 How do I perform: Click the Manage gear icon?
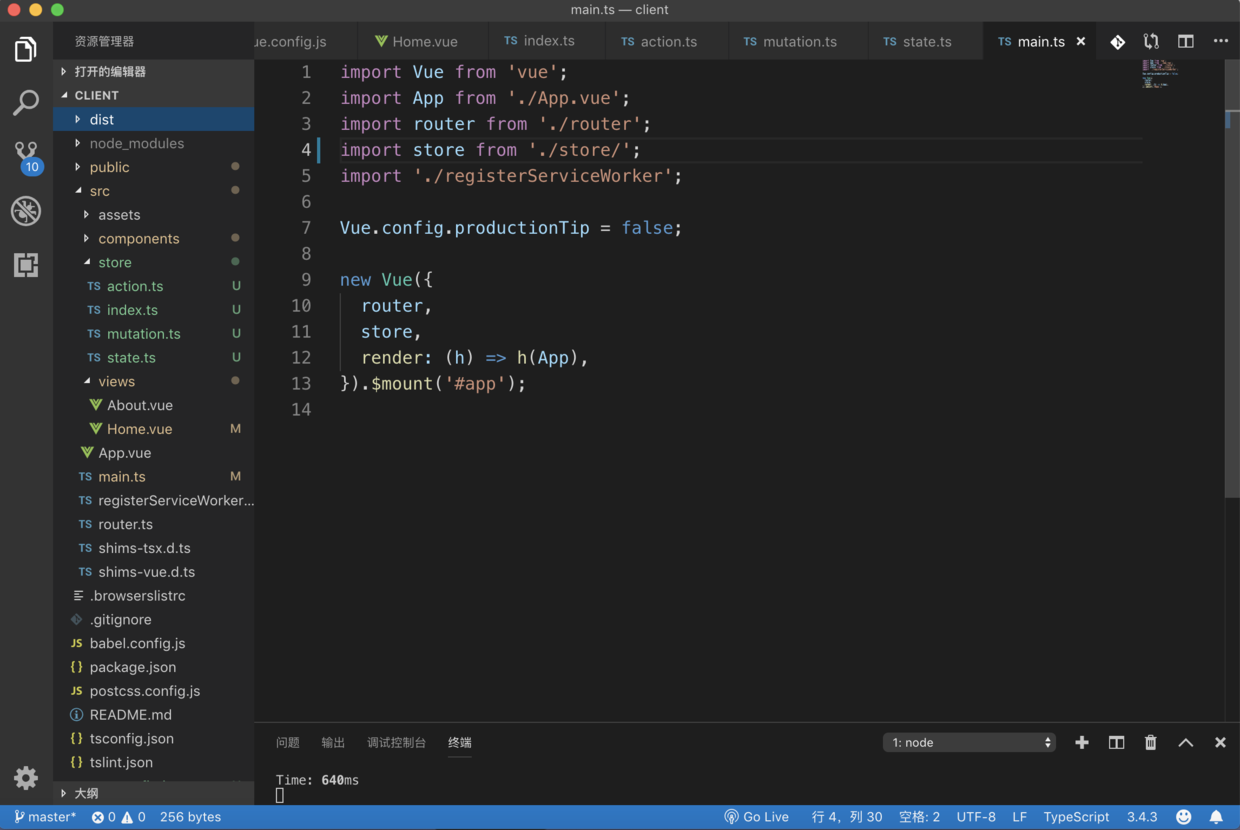(26, 778)
